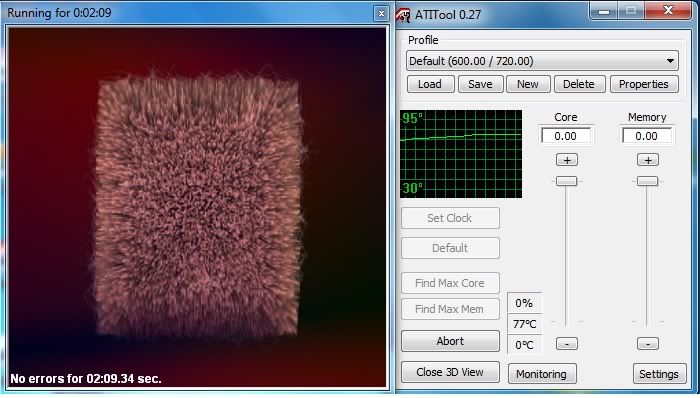Image resolution: width=700 pixels, height=398 pixels.
Task: Open profile Properties
Action: coord(644,84)
